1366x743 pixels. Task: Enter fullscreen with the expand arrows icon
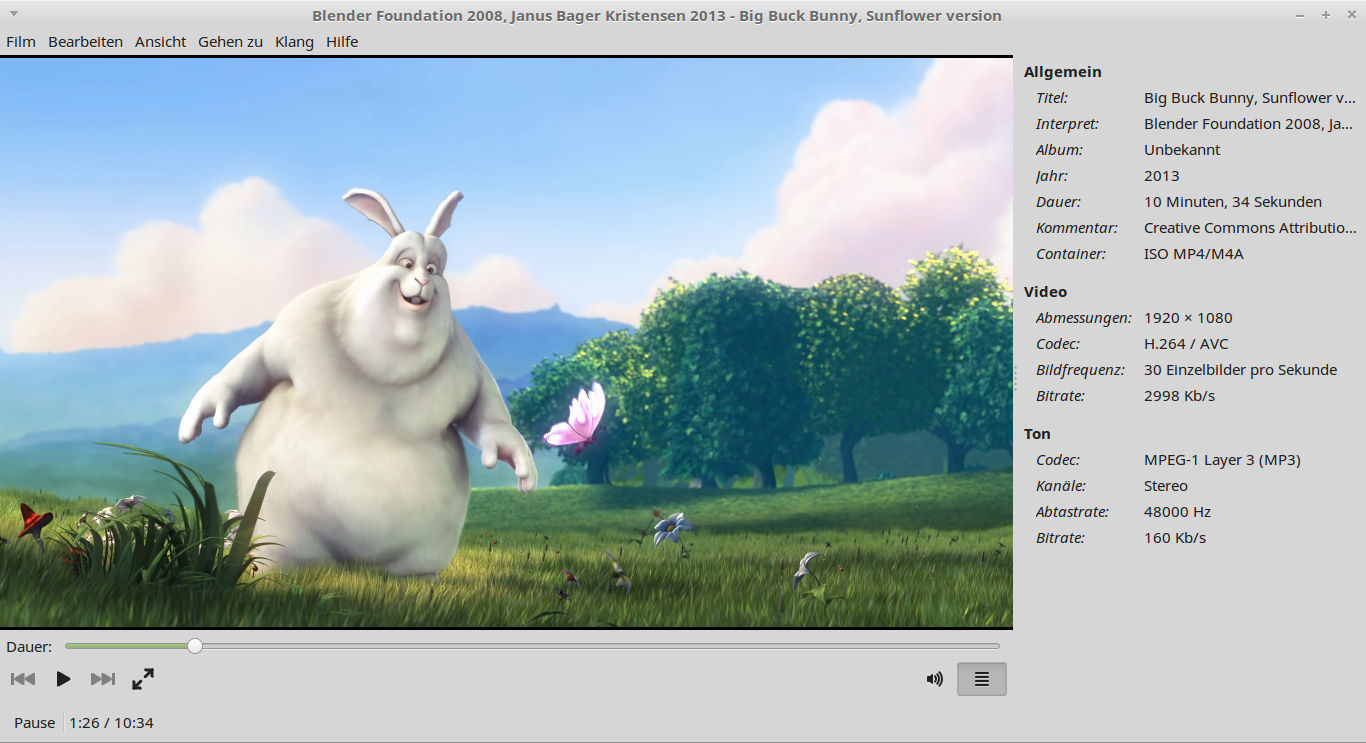(x=143, y=679)
